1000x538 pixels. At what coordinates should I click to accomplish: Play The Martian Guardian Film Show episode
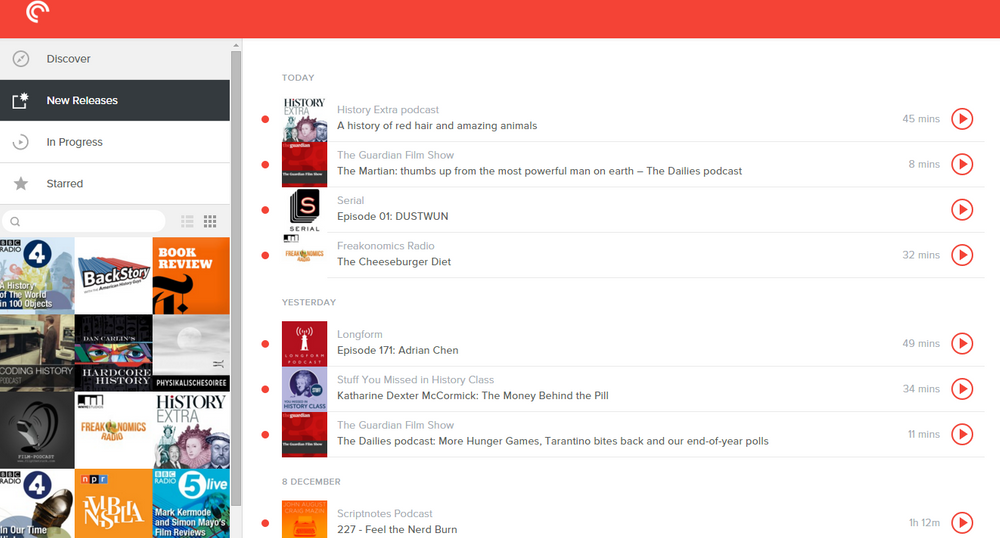pos(961,164)
